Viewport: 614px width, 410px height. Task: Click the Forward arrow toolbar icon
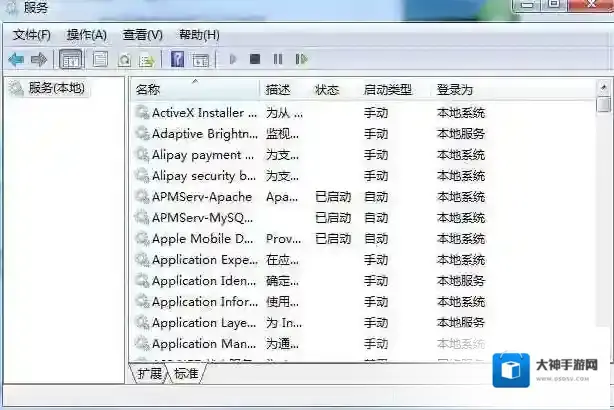coord(39,60)
